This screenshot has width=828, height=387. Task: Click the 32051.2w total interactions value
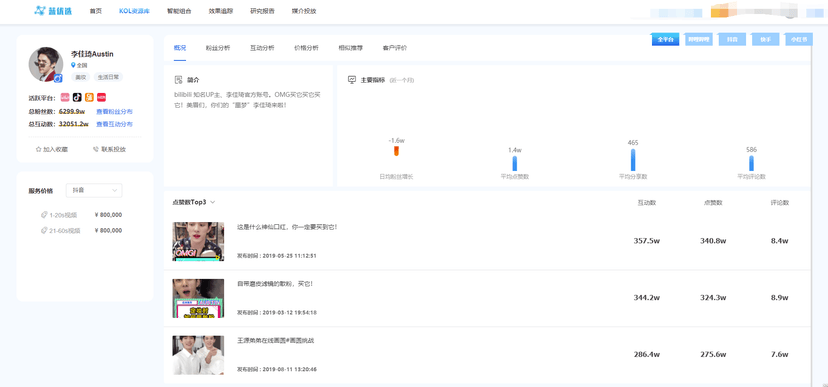(74, 124)
